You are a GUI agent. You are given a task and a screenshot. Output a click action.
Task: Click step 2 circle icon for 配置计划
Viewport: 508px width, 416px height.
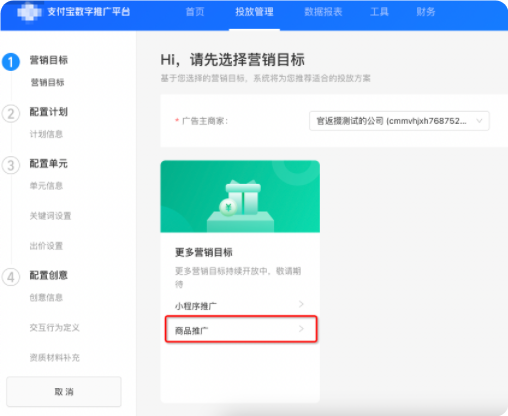[11, 114]
